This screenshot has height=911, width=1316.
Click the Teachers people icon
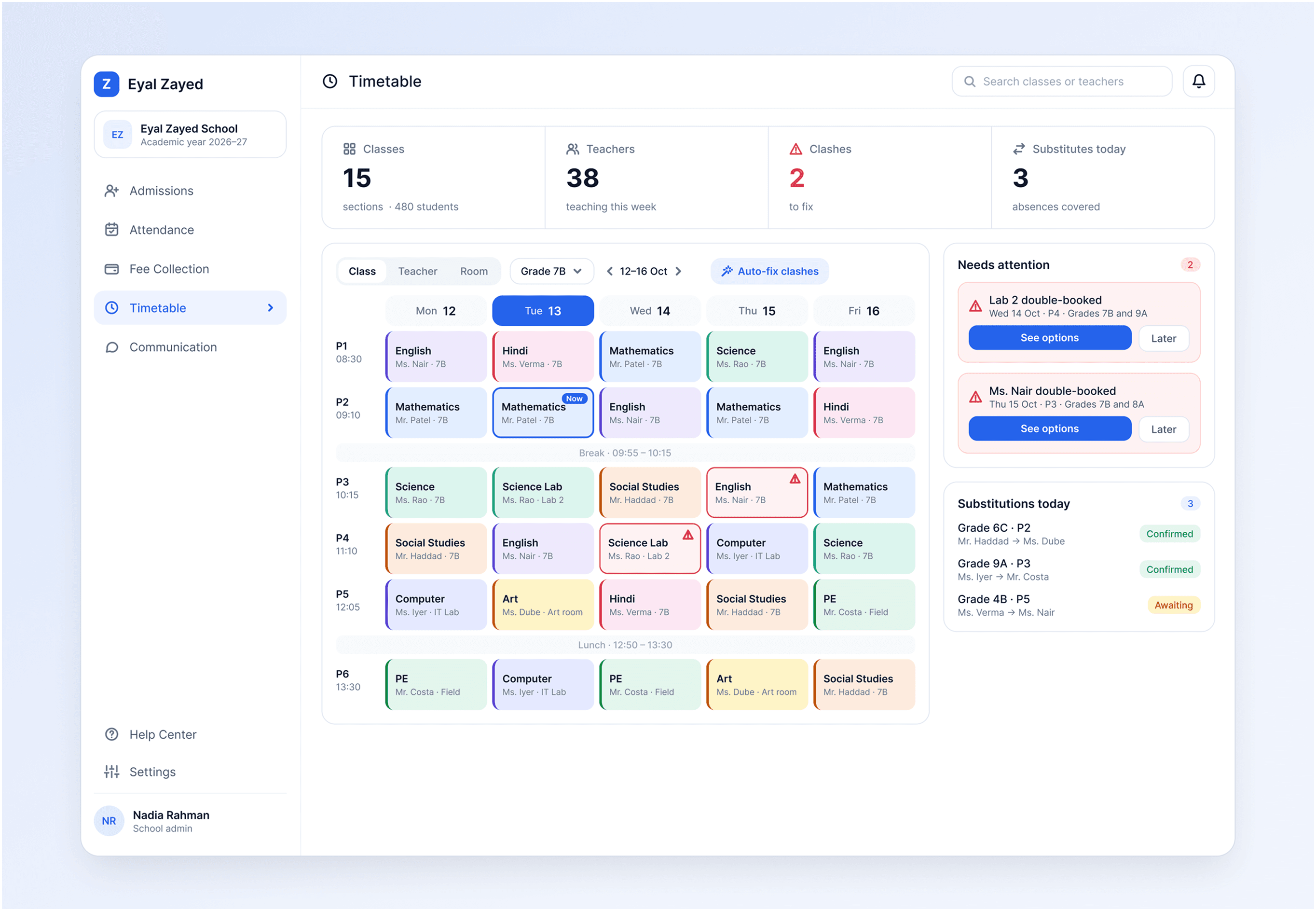coord(573,149)
